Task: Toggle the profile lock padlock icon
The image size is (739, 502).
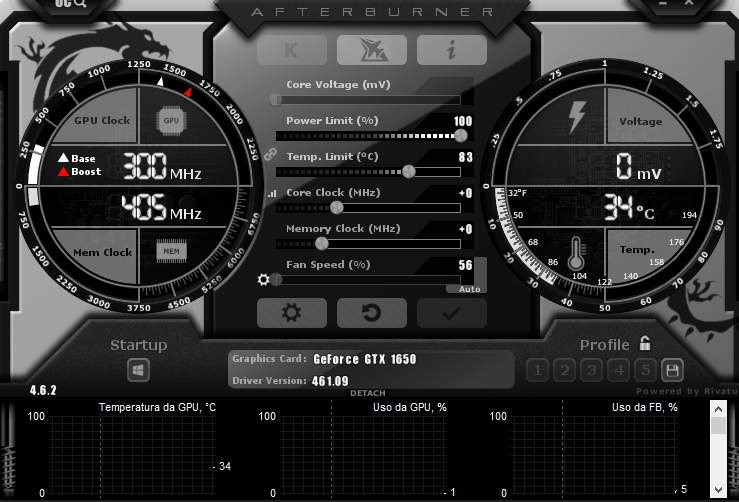Action: 645,344
